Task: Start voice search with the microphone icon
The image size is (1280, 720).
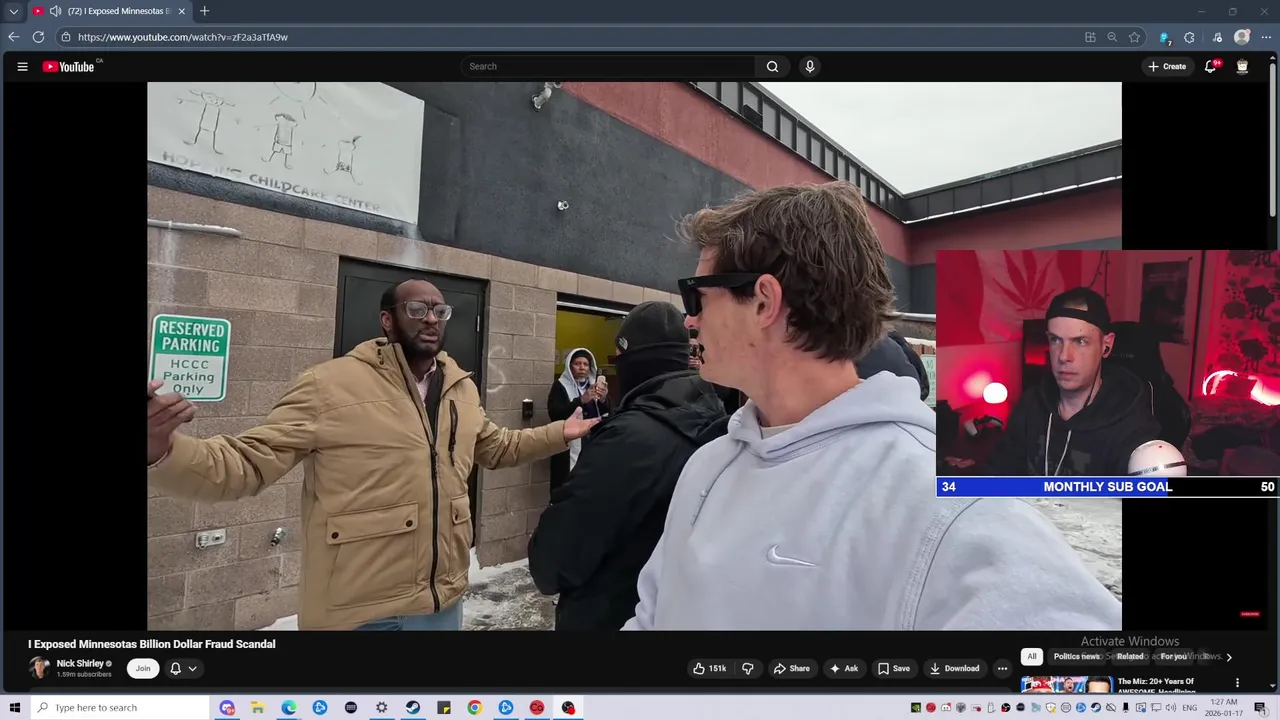Action: point(810,66)
